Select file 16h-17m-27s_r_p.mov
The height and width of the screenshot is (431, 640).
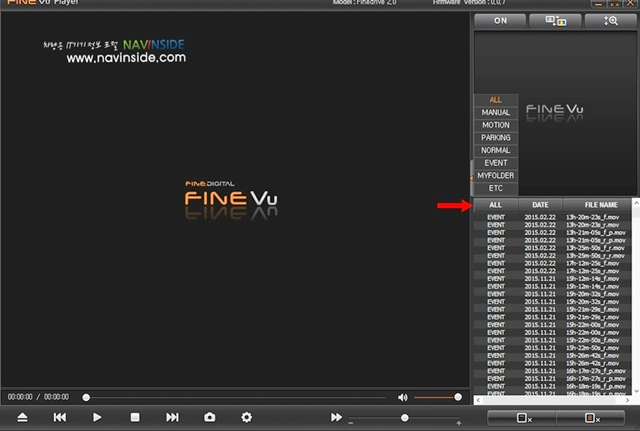(553, 379)
